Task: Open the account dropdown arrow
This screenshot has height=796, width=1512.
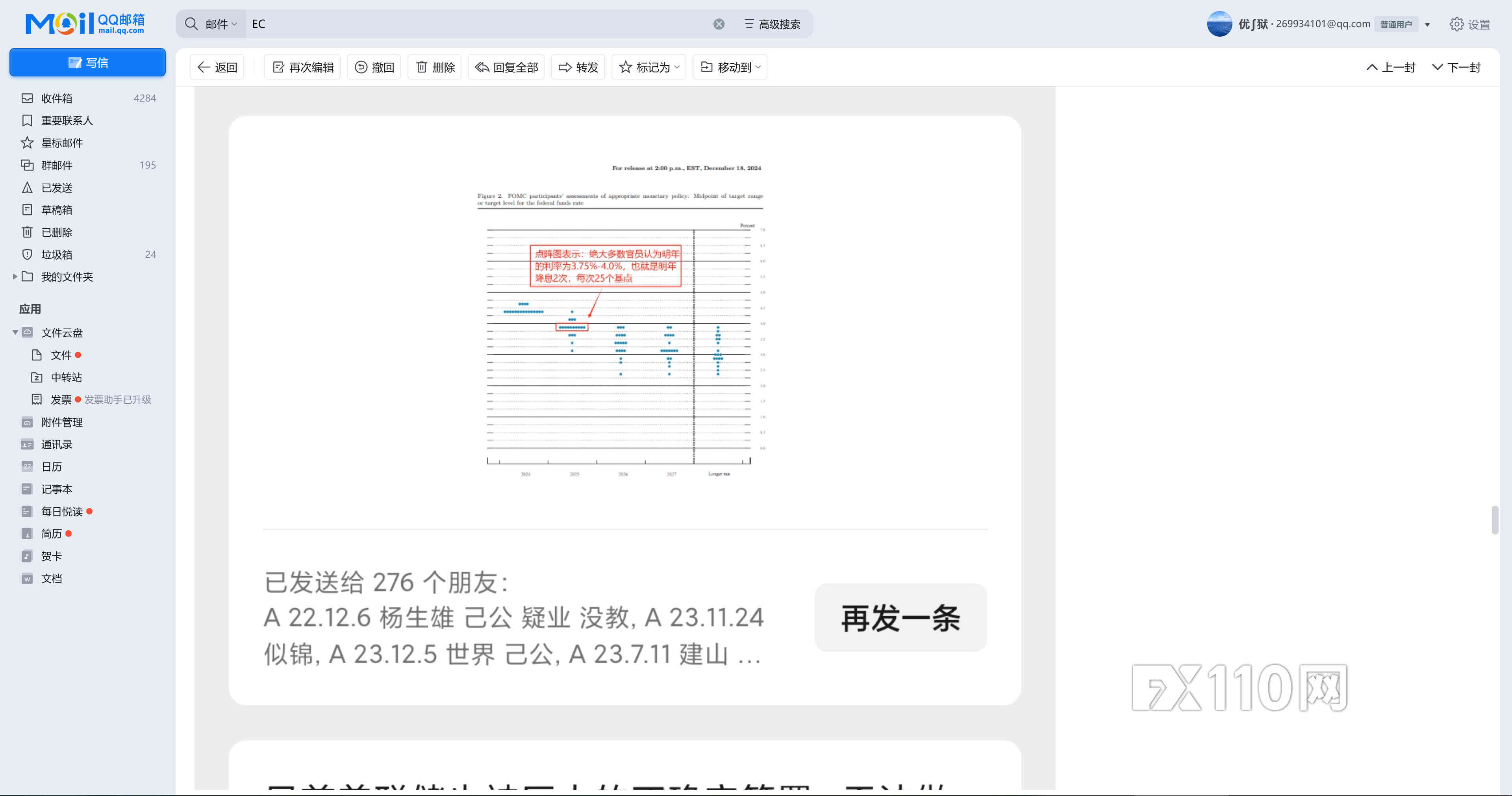Action: pyautogui.click(x=1427, y=25)
